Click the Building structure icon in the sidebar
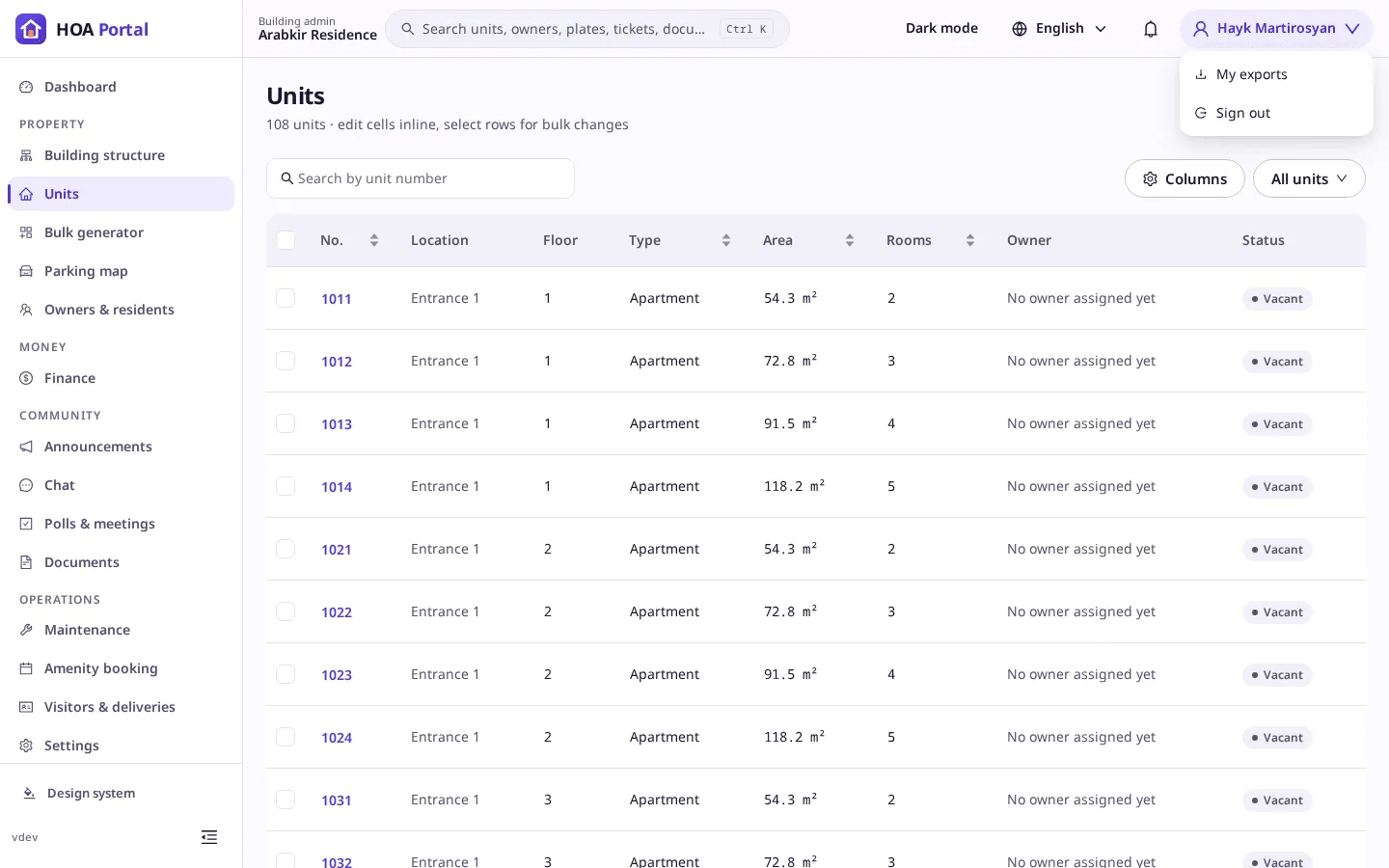This screenshot has height=868, width=1389. click(26, 155)
